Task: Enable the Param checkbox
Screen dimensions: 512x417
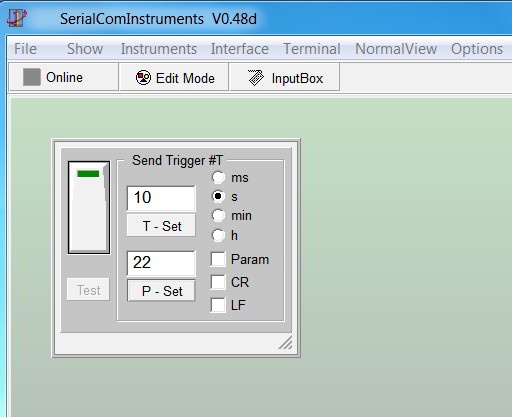Action: pos(218,259)
